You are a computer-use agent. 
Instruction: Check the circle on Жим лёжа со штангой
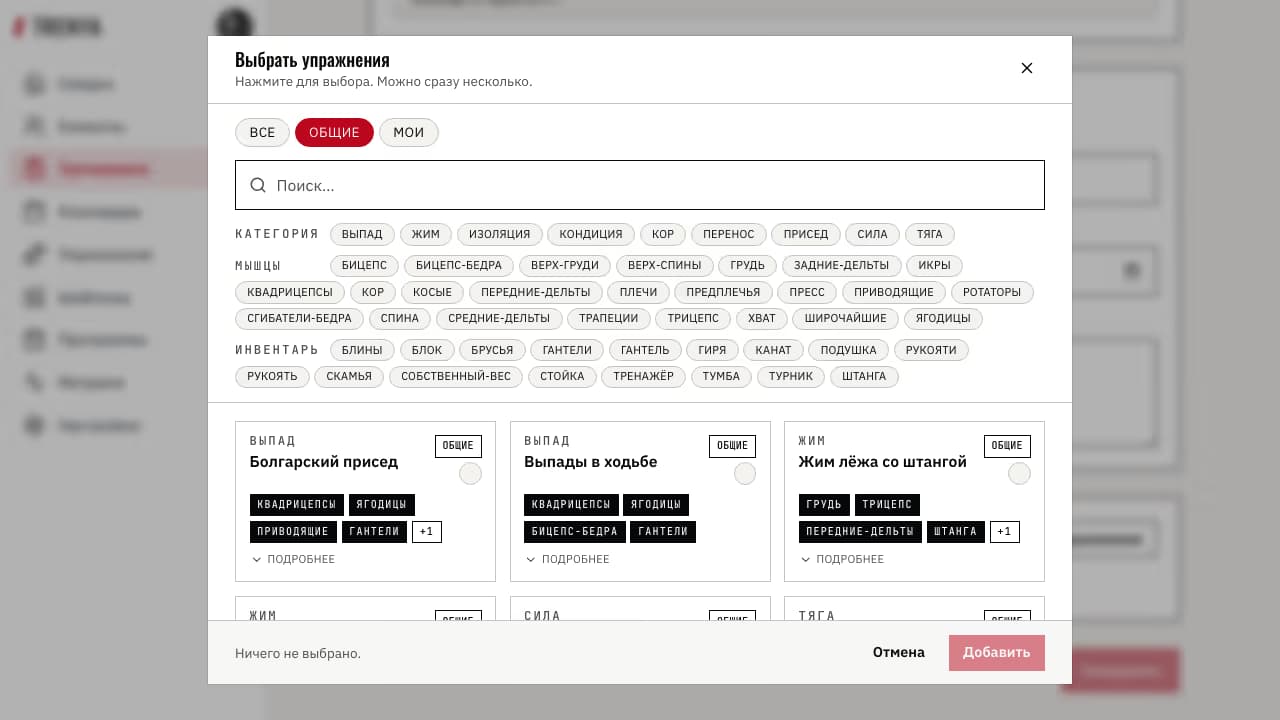pyautogui.click(x=1019, y=474)
